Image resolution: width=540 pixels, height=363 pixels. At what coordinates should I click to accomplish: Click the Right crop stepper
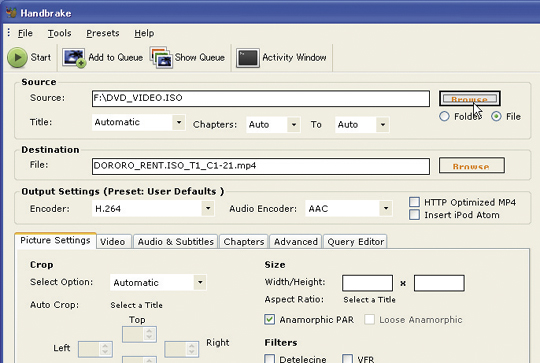pyautogui.click(x=181, y=349)
